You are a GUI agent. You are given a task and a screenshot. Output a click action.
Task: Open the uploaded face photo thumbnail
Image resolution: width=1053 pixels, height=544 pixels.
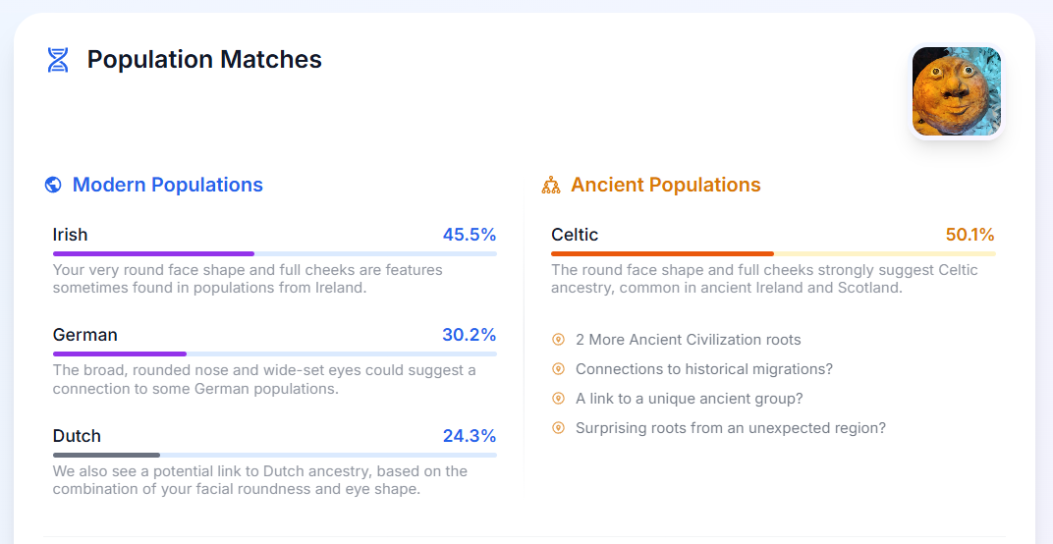pyautogui.click(x=956, y=92)
